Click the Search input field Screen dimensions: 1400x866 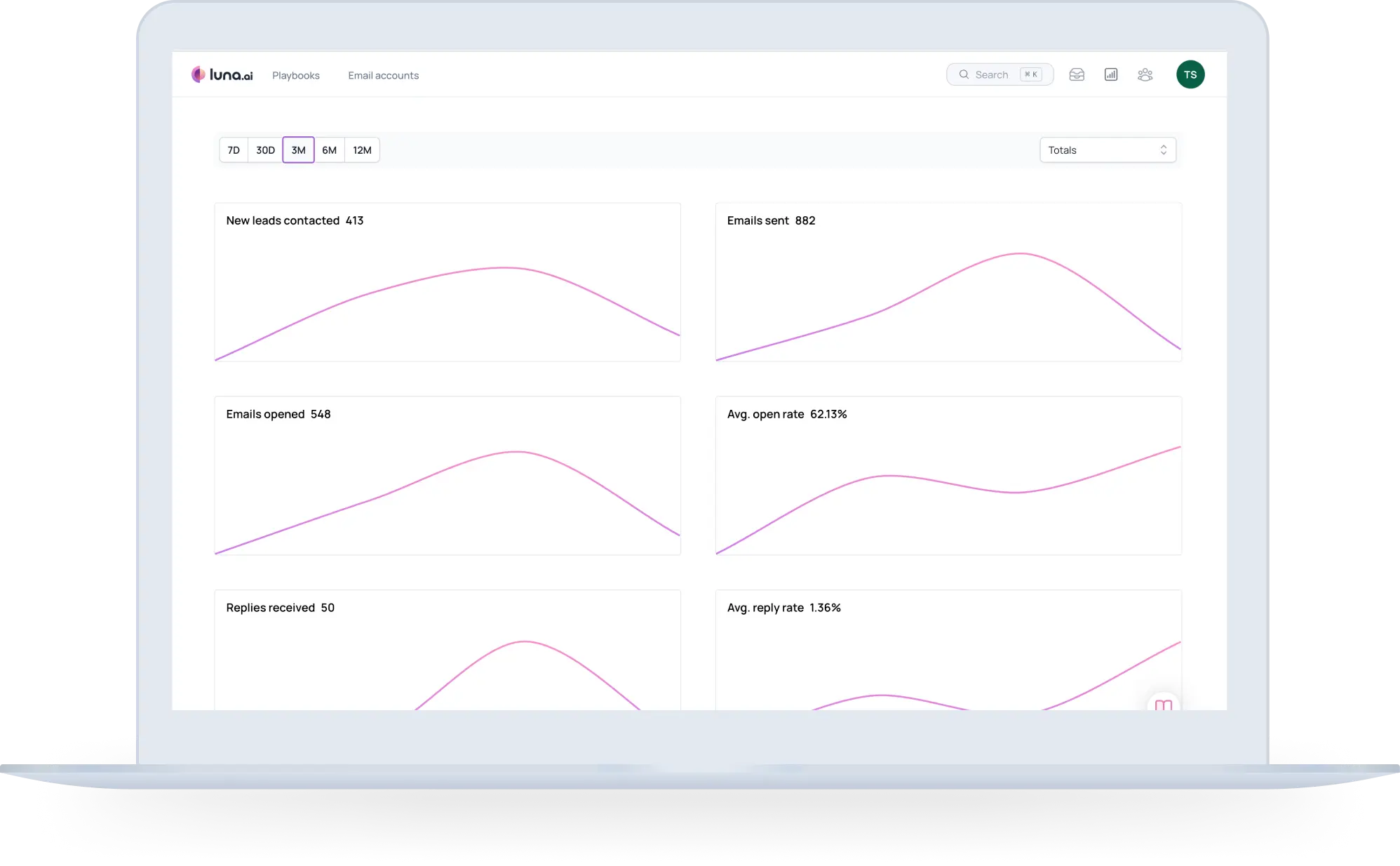pos(992,74)
